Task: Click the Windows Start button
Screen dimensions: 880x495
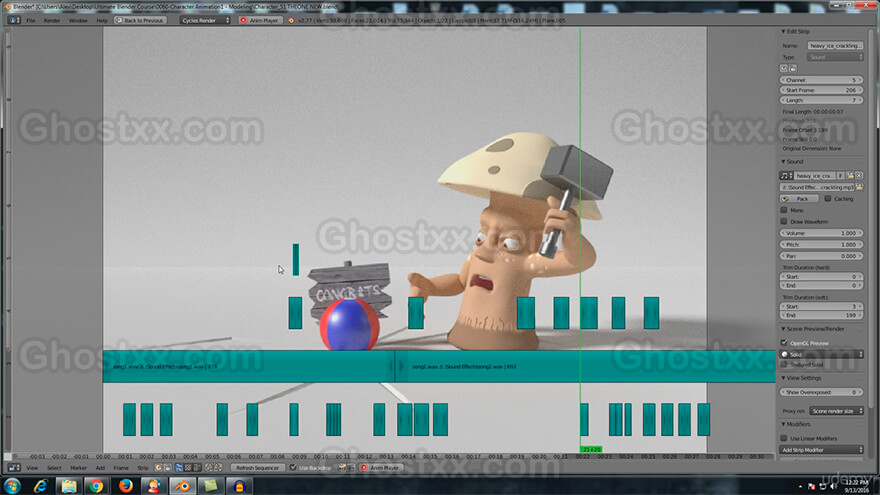Action: click(x=12, y=485)
